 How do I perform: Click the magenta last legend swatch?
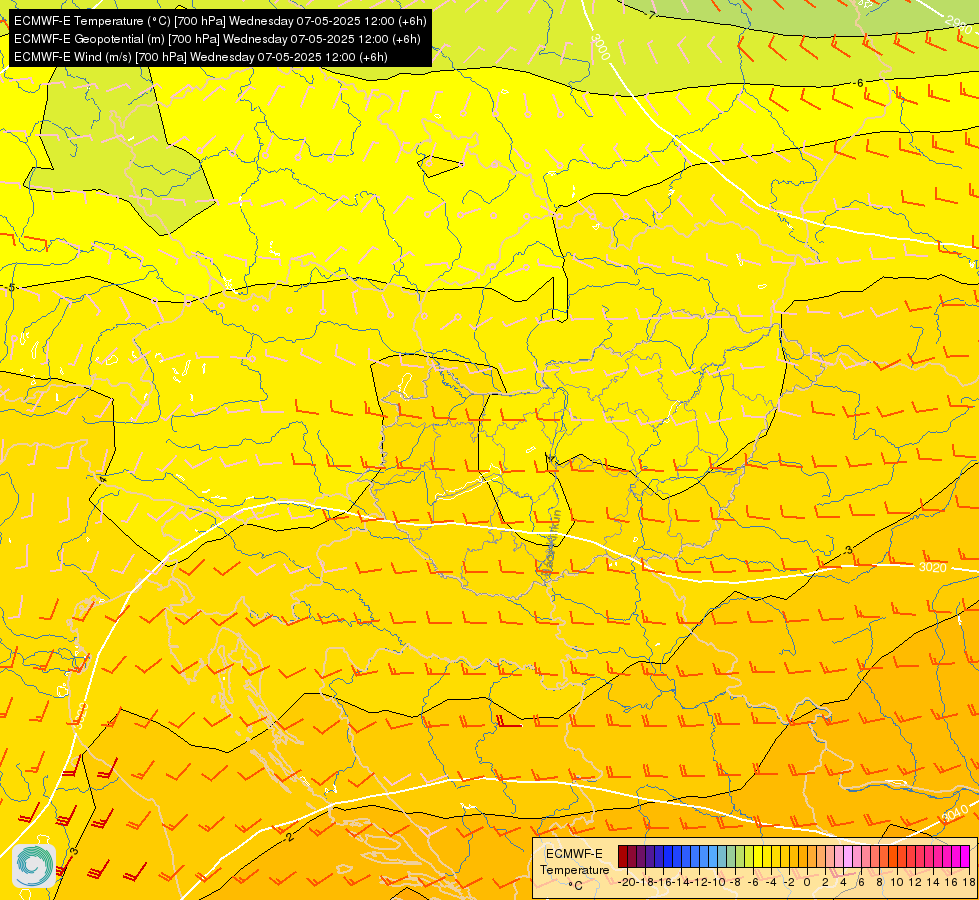click(x=965, y=856)
